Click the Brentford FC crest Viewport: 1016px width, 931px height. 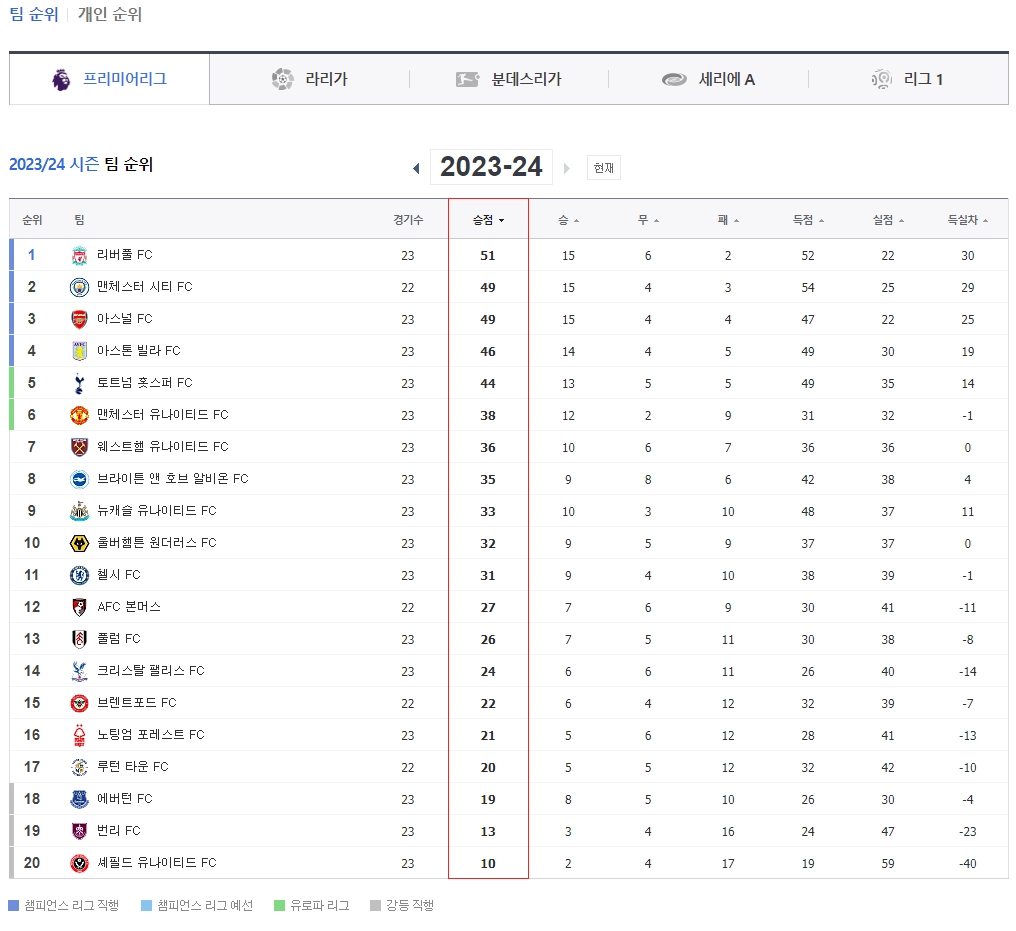[x=79, y=703]
